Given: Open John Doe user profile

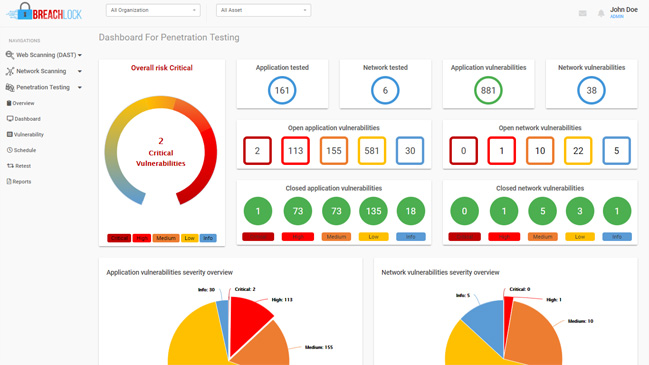Looking at the screenshot, I should [623, 12].
